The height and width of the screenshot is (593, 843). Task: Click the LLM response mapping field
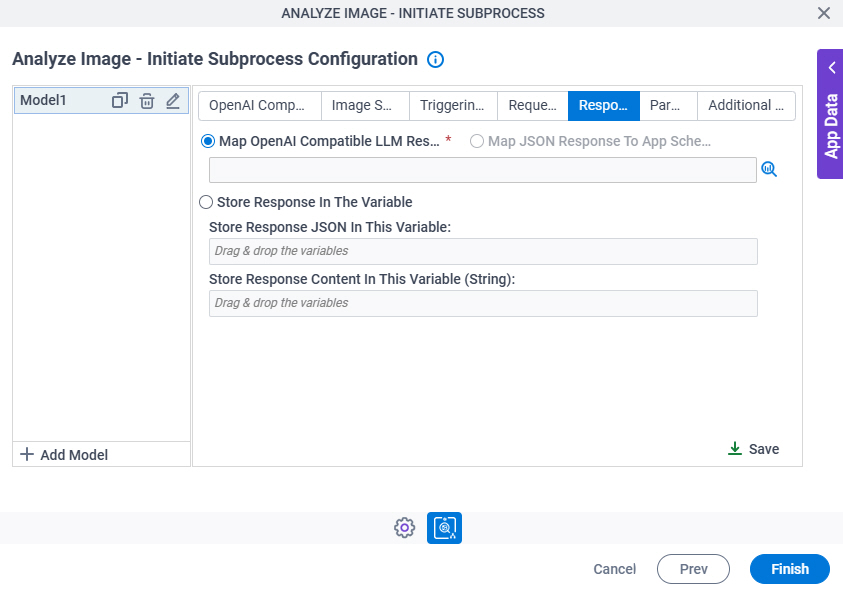click(483, 170)
